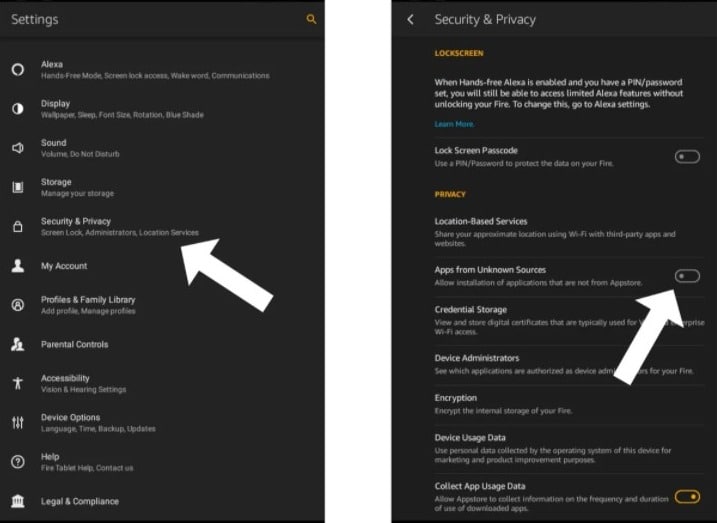
Task: Tap the Alexa circle icon
Action: [x=17, y=70]
